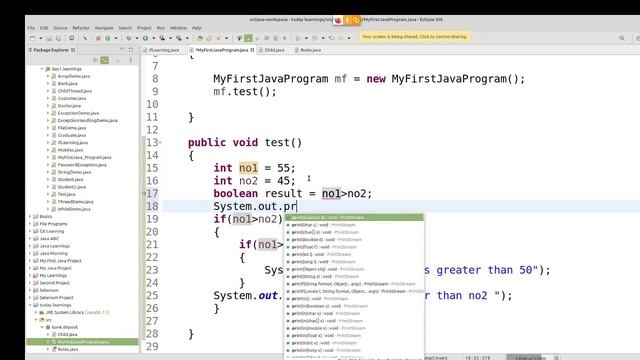
Task: Open dropdown arrow next to New icon
Action: [x=40, y=38]
